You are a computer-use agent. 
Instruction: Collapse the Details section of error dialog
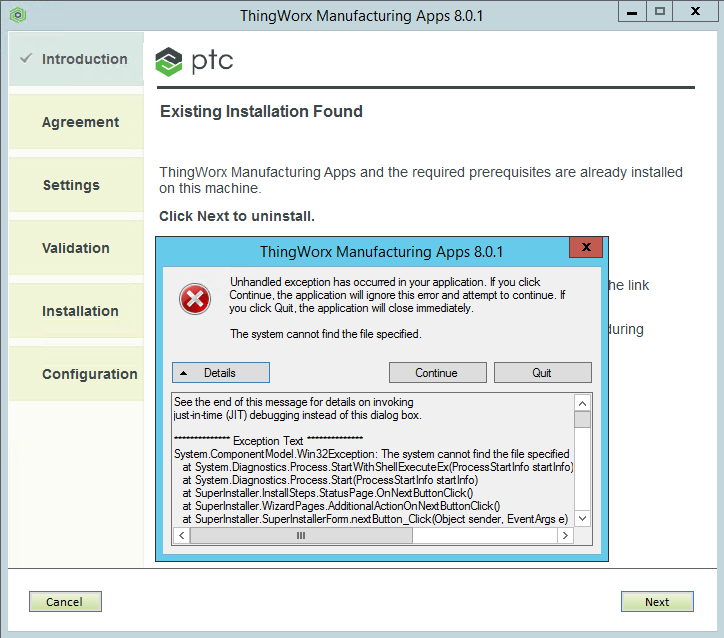[x=221, y=373]
